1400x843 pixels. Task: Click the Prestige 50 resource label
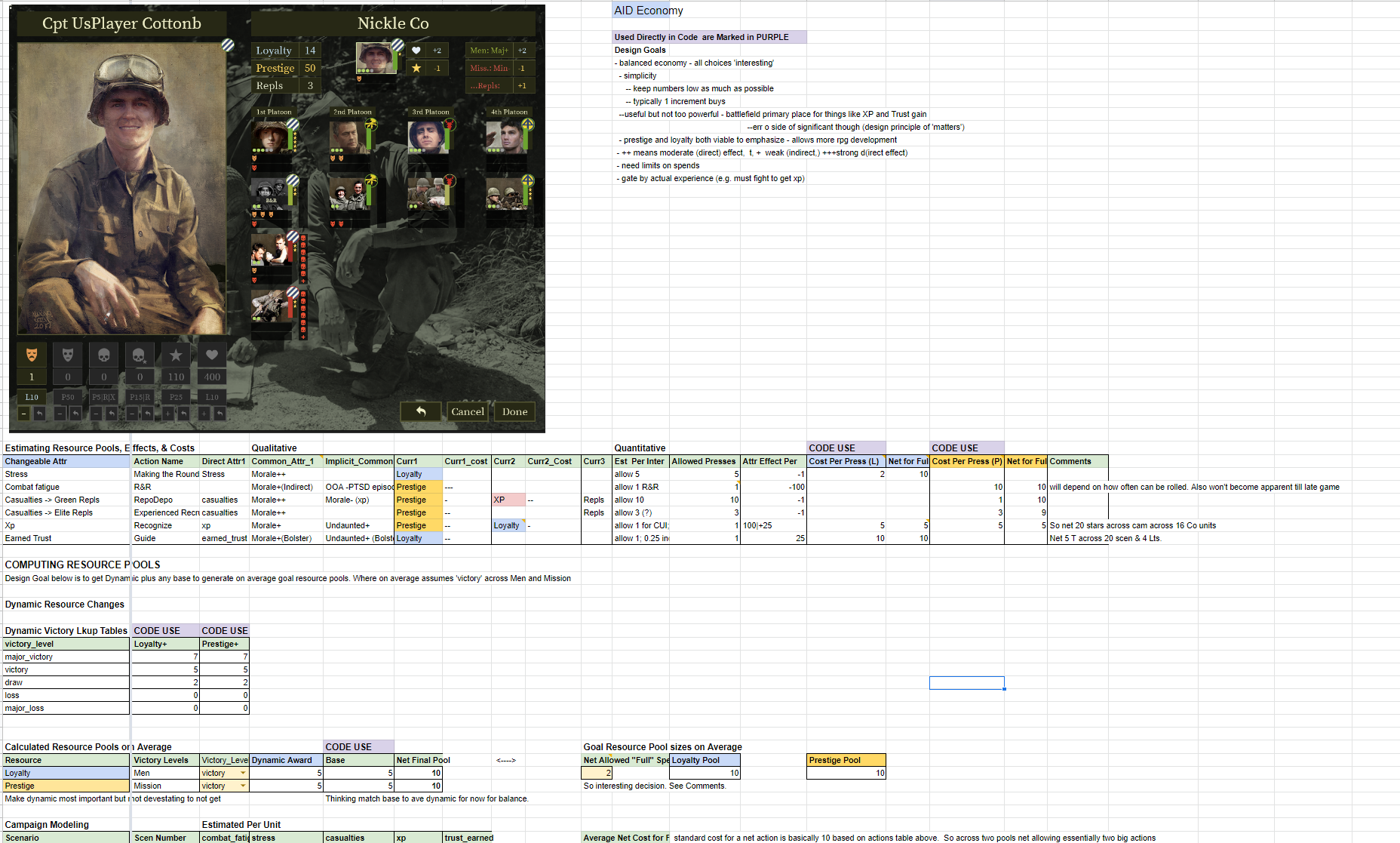(285, 68)
